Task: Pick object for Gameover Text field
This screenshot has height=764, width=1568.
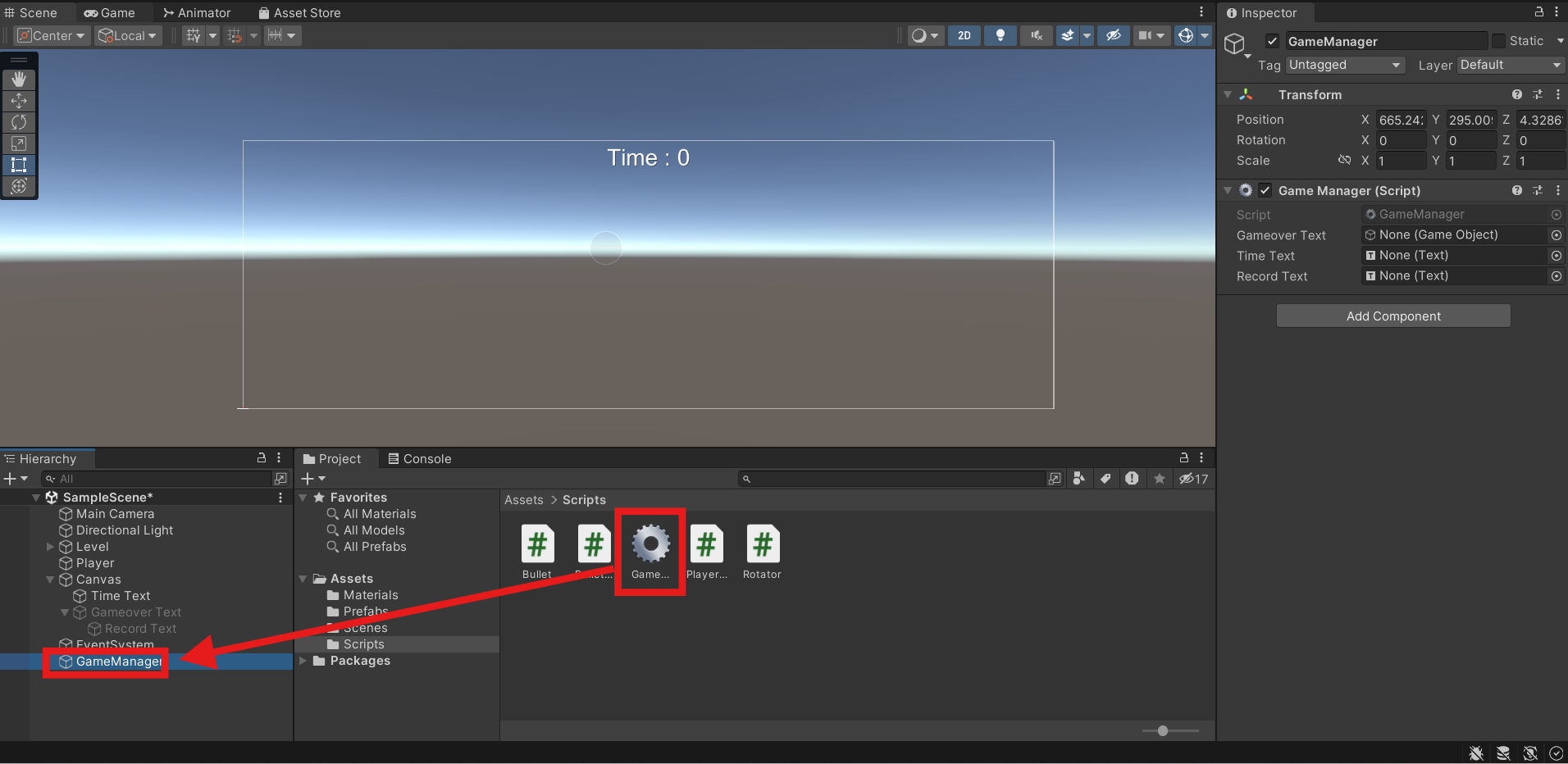Action: tap(1556, 235)
